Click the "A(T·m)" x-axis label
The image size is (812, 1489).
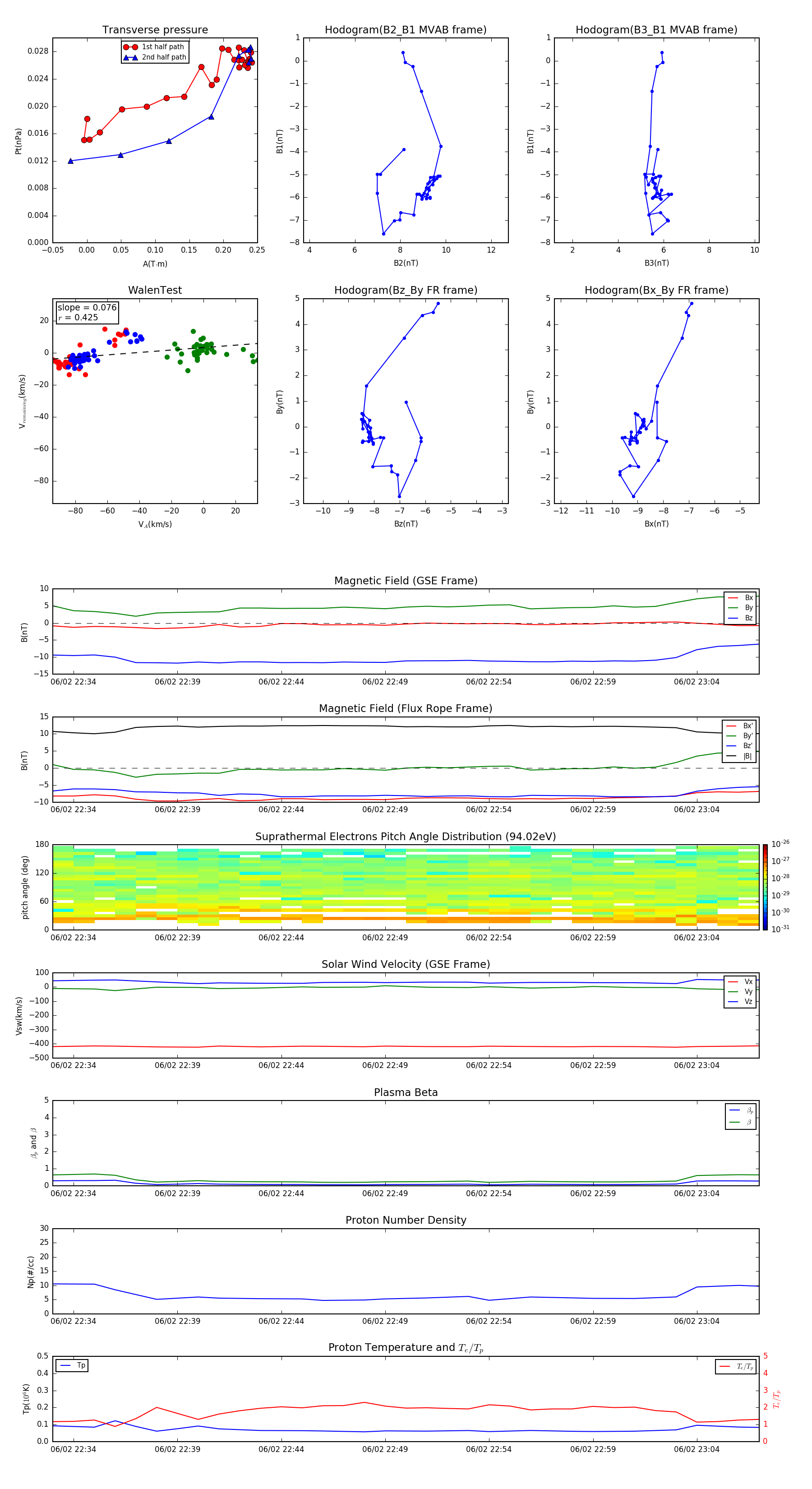155,264
